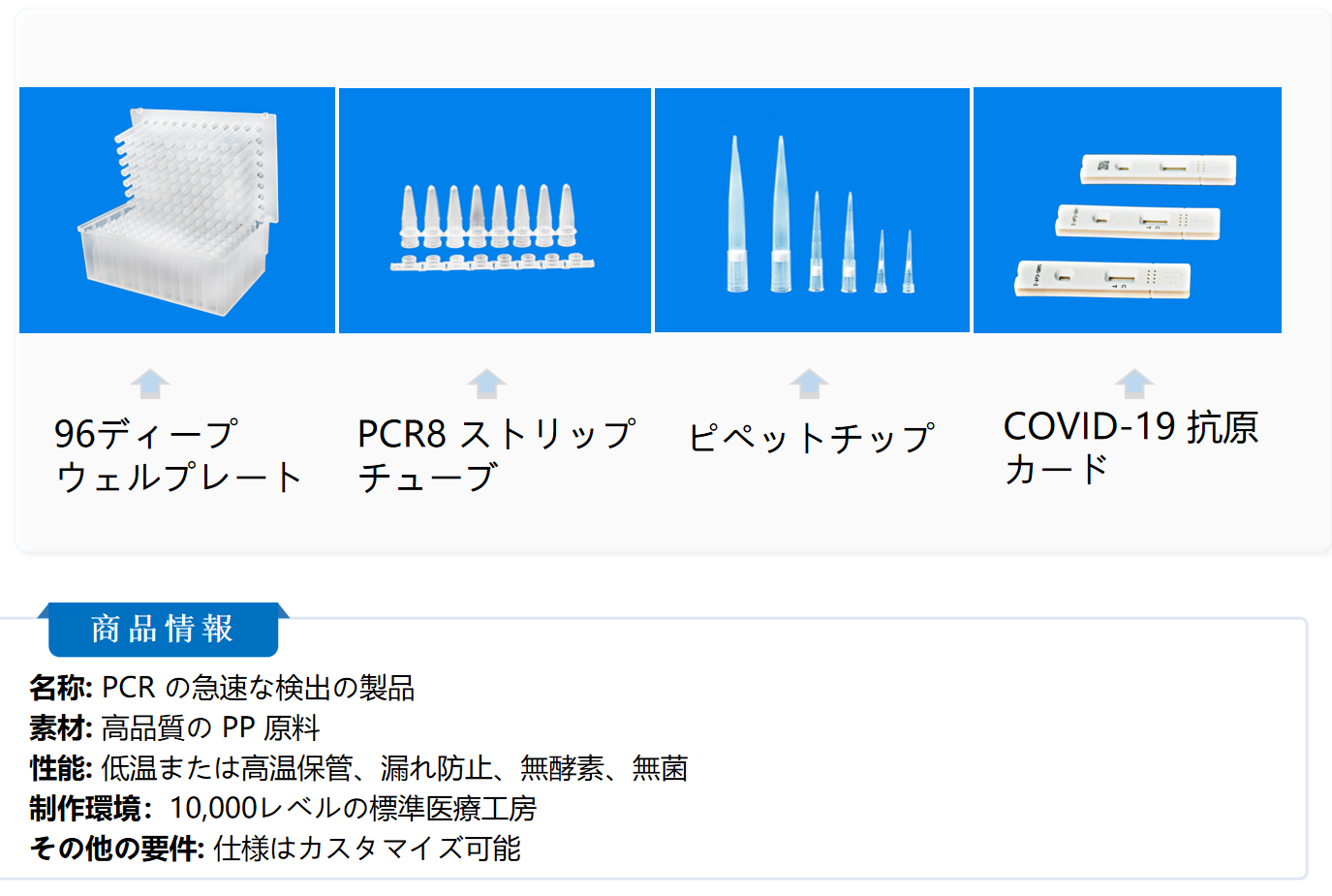Click the 素材 line about PP 原料
Image resolution: width=1332 pixels, height=896 pixels.
174,727
